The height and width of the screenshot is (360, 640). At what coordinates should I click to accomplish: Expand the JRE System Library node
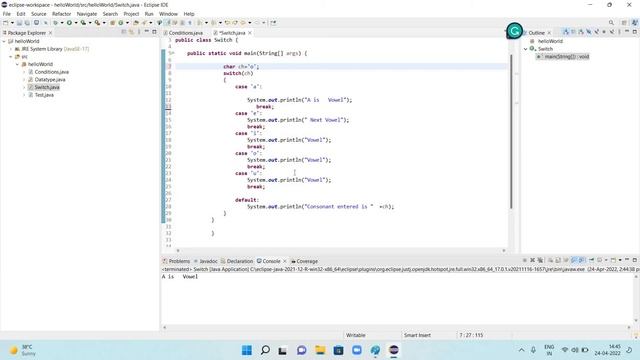11,49
